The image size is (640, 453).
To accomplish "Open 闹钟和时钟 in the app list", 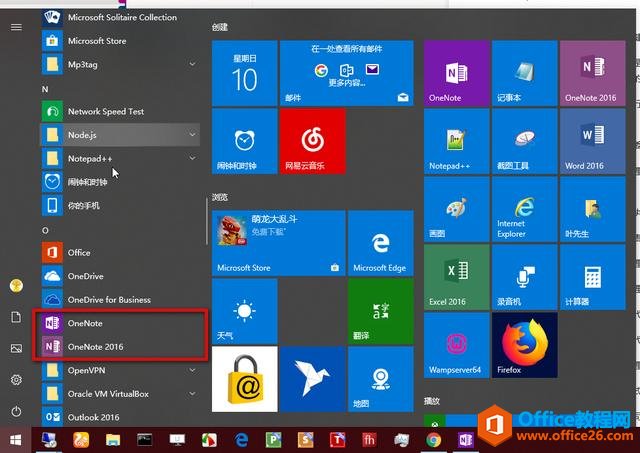I will 121,182.
